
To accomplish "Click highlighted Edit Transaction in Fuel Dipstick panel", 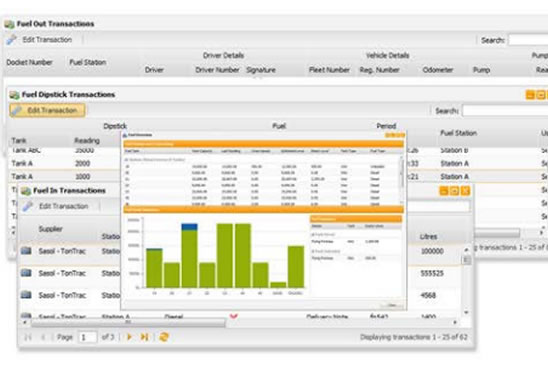I will pyautogui.click(x=47, y=110).
